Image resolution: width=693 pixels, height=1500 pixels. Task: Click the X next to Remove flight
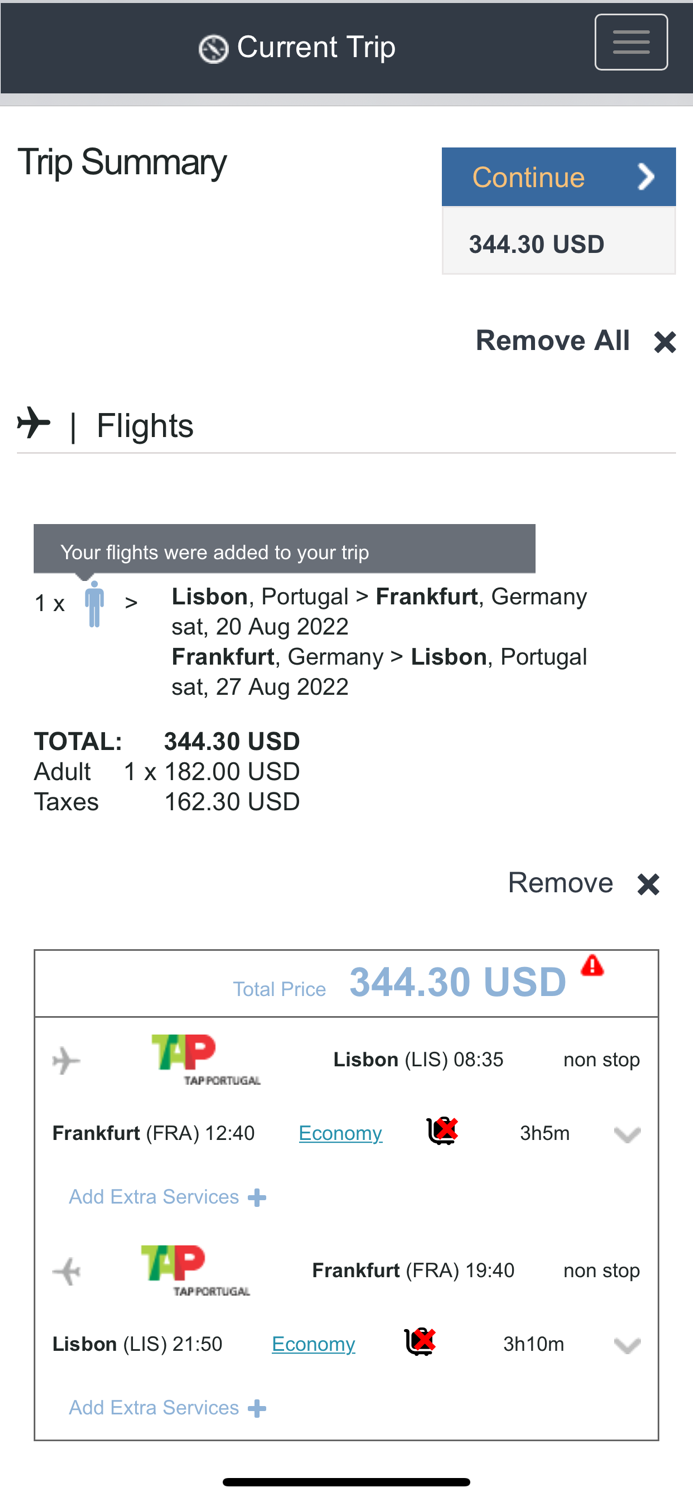[x=649, y=884]
